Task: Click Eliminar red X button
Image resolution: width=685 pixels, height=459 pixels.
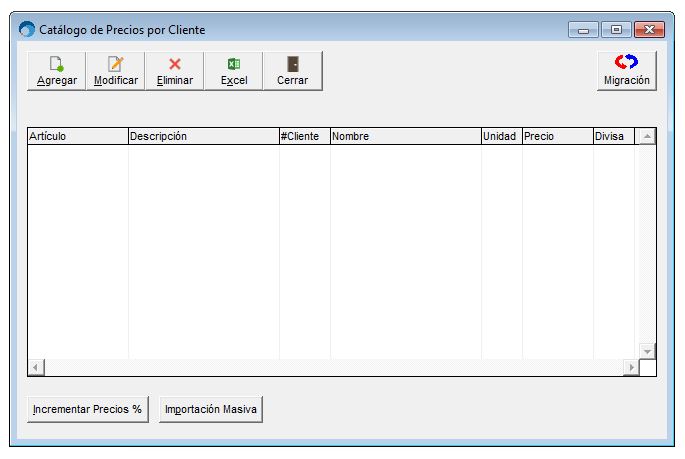Action: 174,71
